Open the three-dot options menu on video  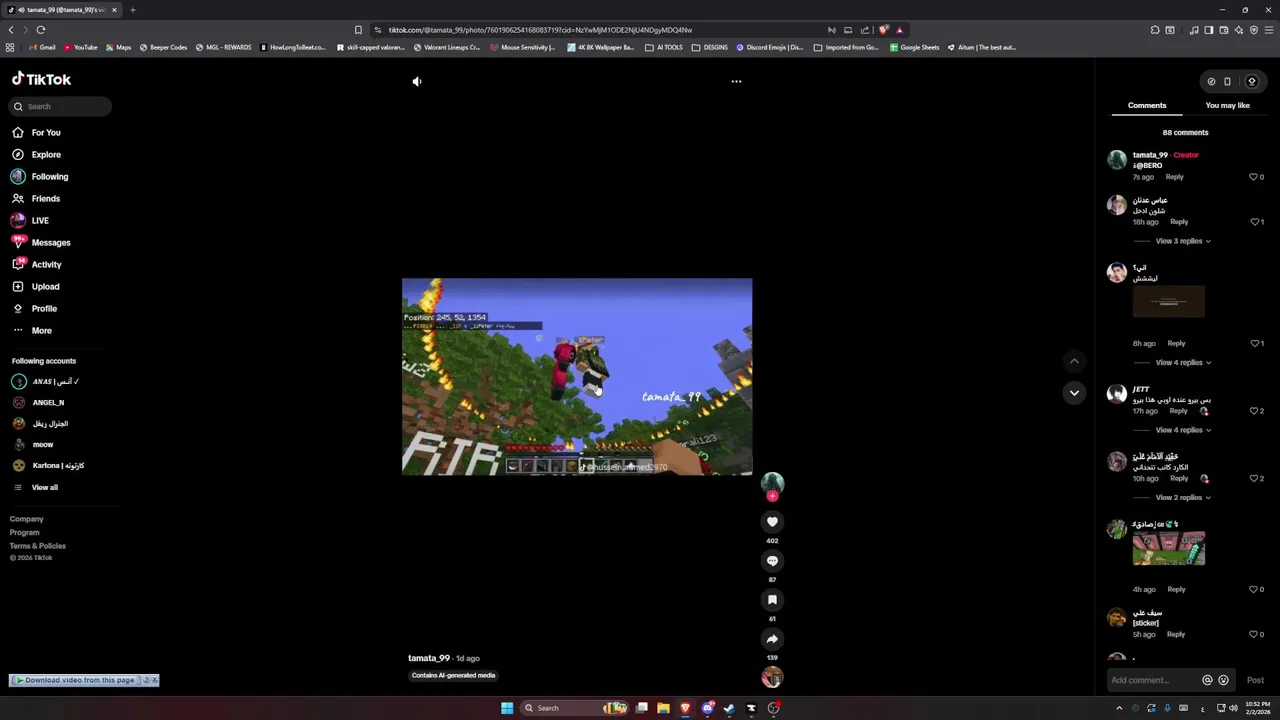pyautogui.click(x=736, y=81)
